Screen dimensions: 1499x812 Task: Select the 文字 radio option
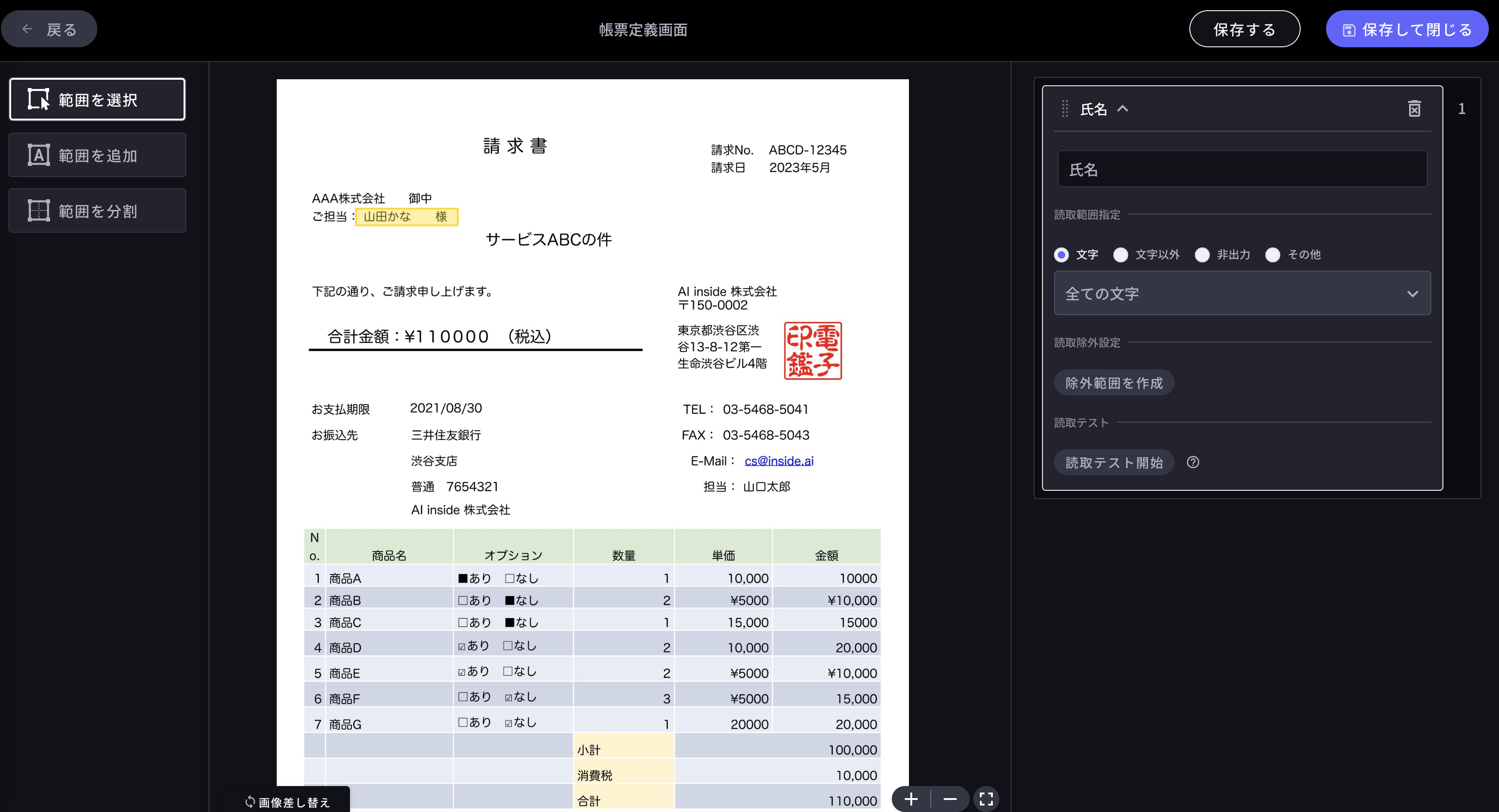click(x=1061, y=255)
